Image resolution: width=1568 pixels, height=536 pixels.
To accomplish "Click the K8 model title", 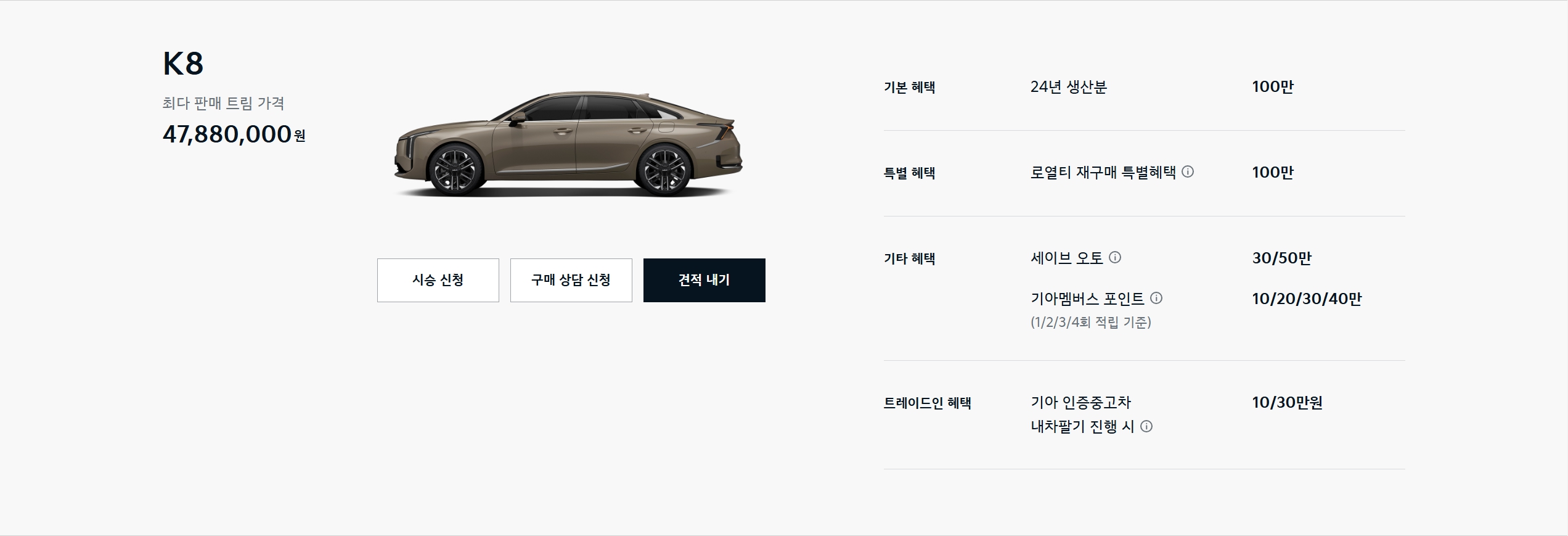I will (183, 64).
